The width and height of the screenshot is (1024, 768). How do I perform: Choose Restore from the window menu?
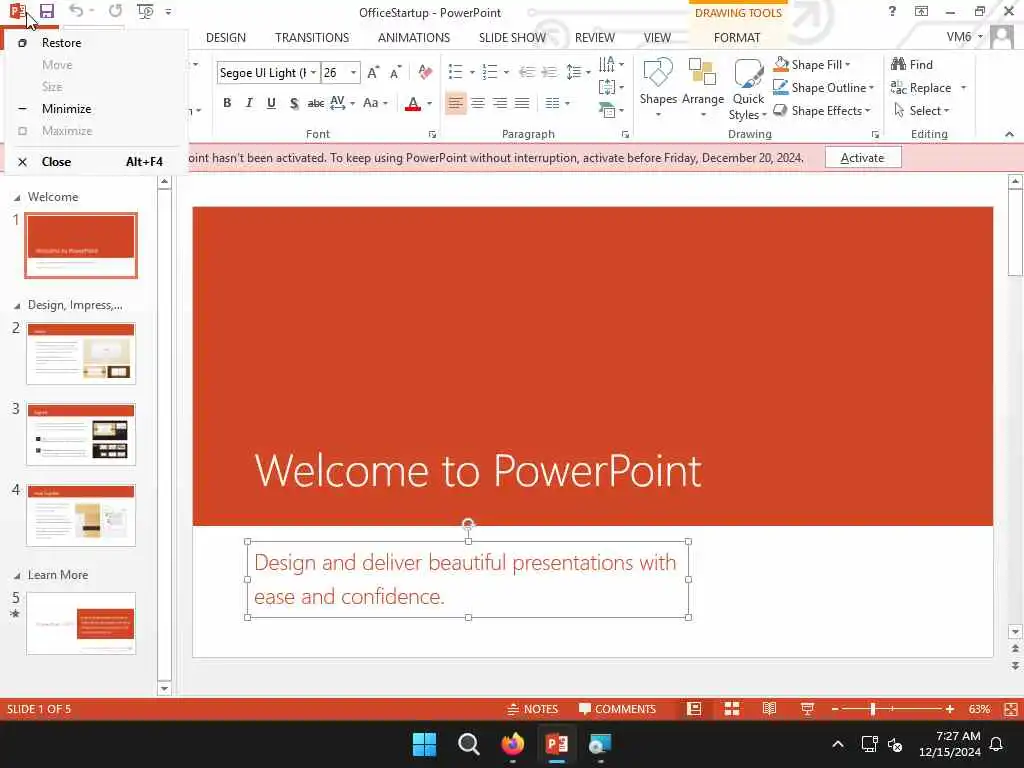pos(94,43)
